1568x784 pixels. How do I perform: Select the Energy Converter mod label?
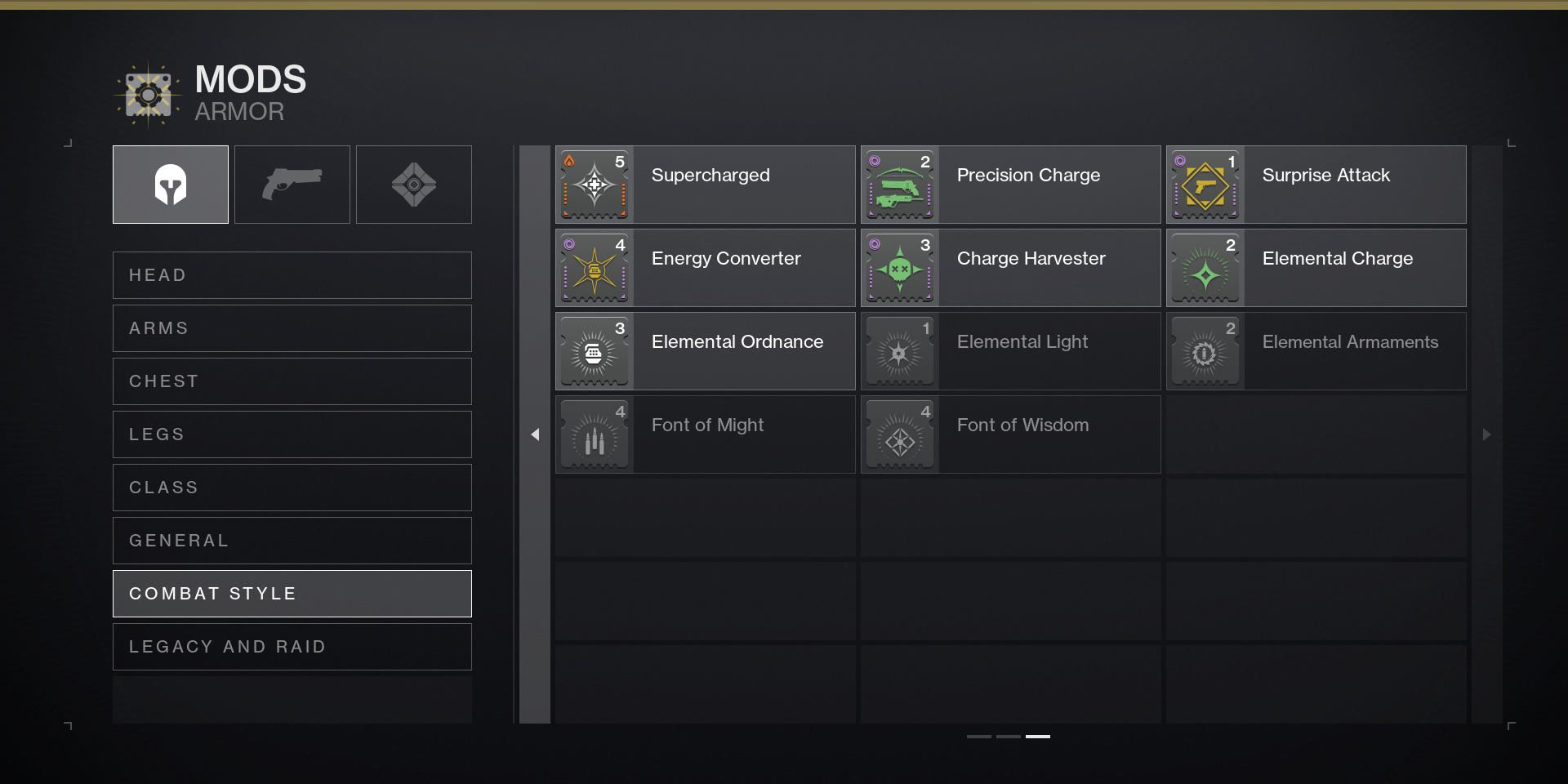coord(726,259)
